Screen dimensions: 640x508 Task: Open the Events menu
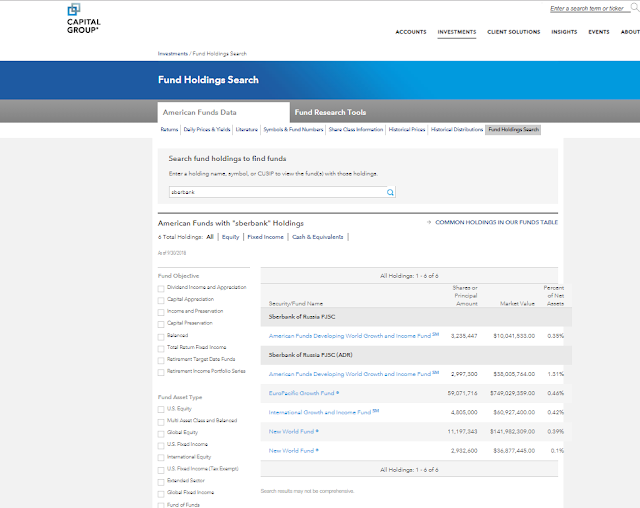tap(599, 32)
